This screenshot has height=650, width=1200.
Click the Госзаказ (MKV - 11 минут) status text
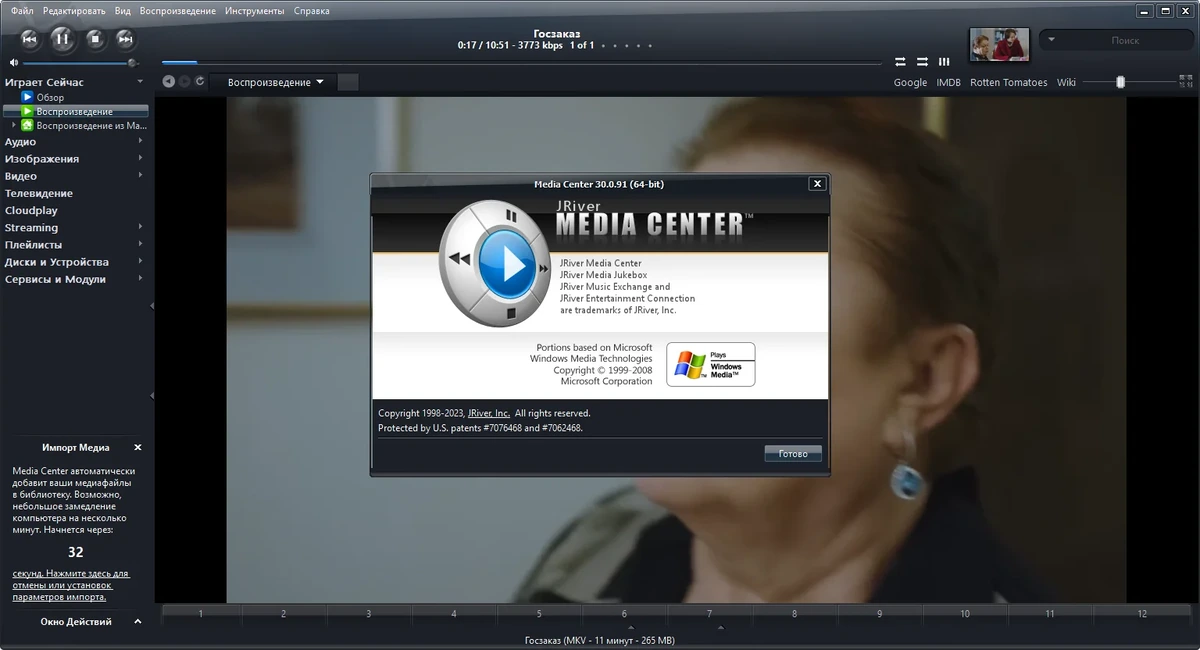[600, 640]
